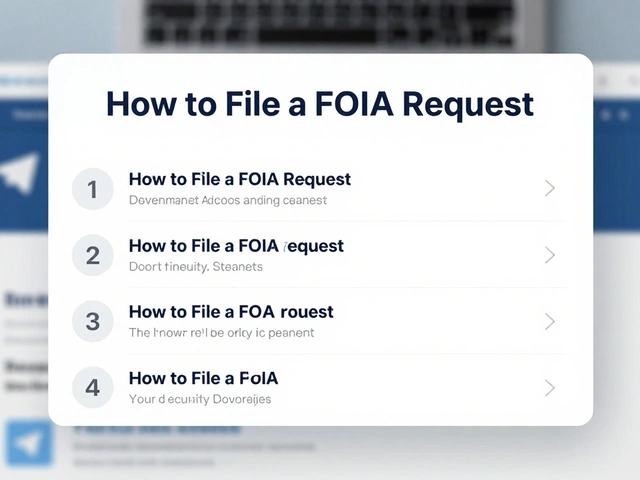Expand the chevron beside item 3
The image size is (640, 480).
coord(549,321)
